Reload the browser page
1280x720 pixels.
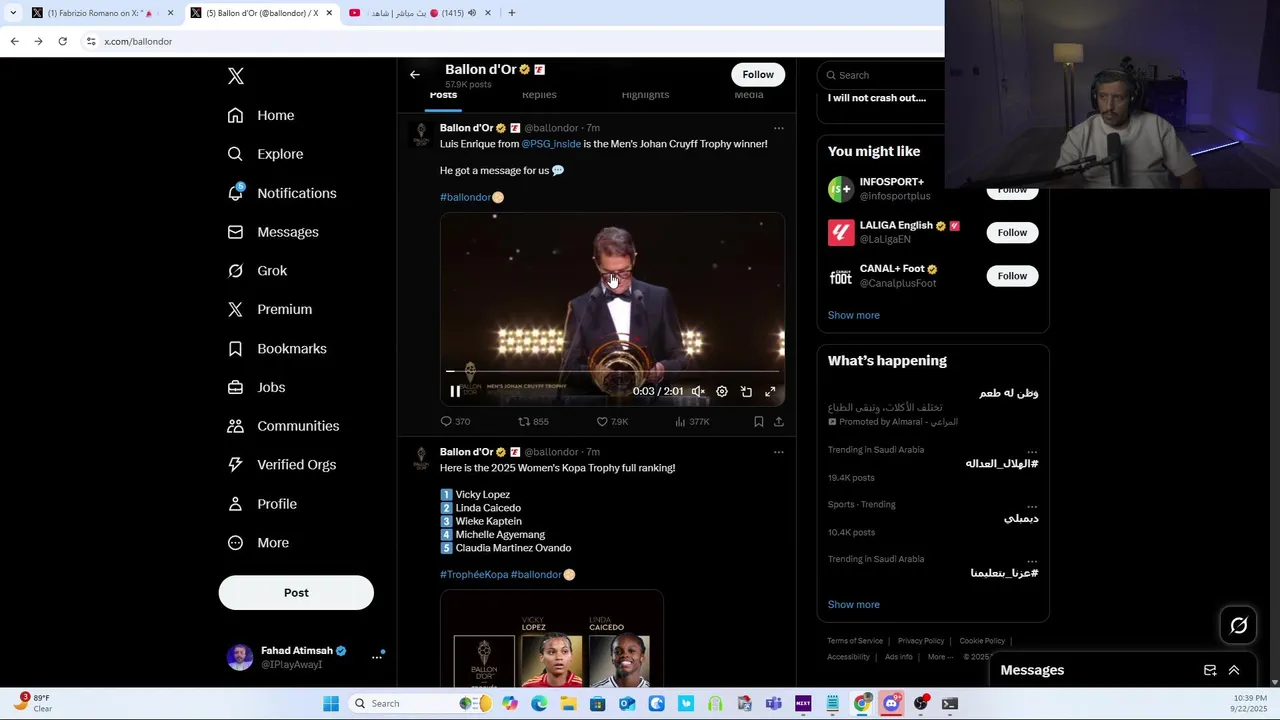pyautogui.click(x=62, y=41)
